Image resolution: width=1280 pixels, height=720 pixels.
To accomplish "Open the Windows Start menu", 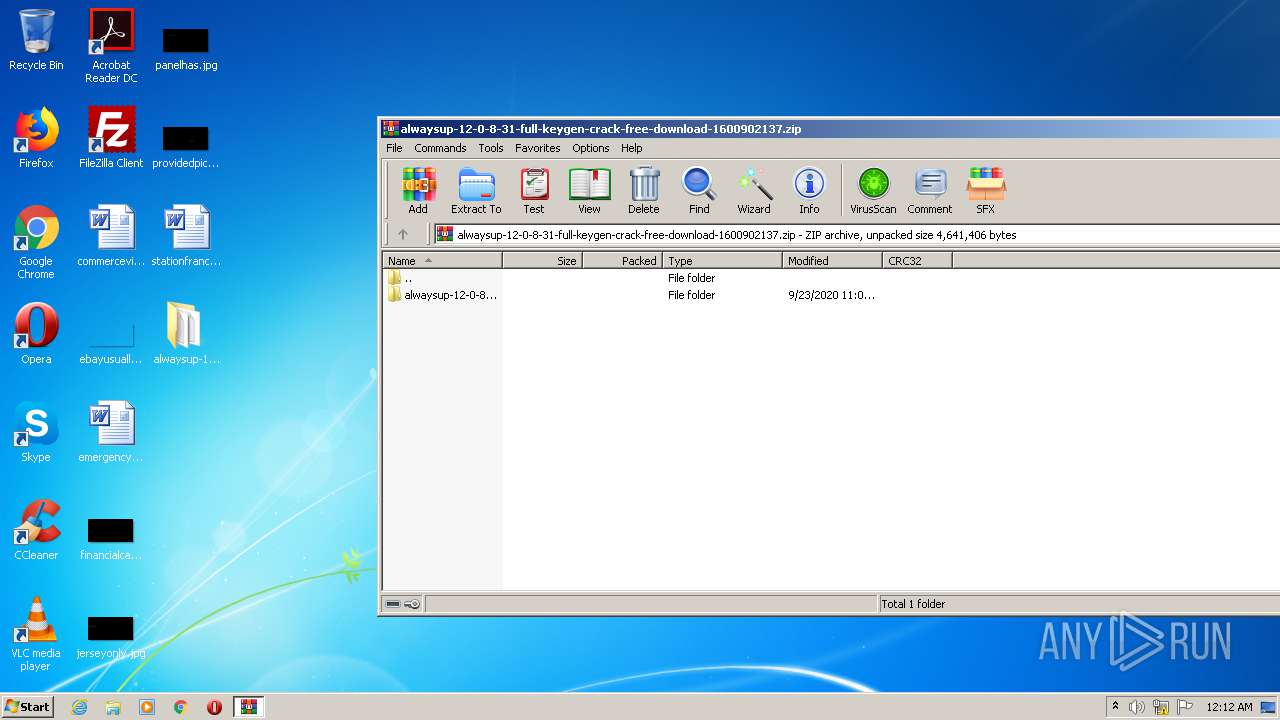I will pos(27,707).
